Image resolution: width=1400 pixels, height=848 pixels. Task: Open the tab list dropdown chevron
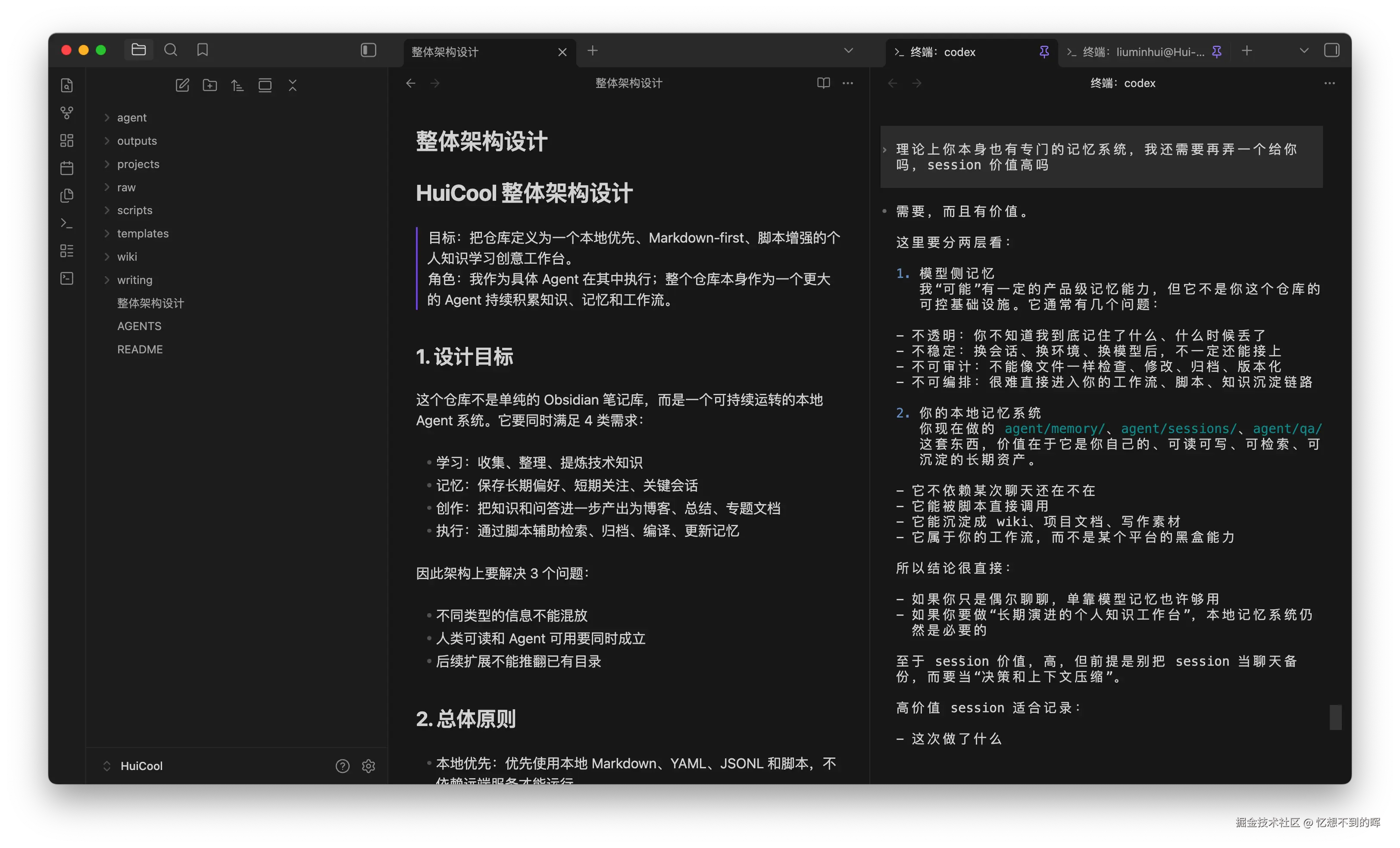(848, 50)
